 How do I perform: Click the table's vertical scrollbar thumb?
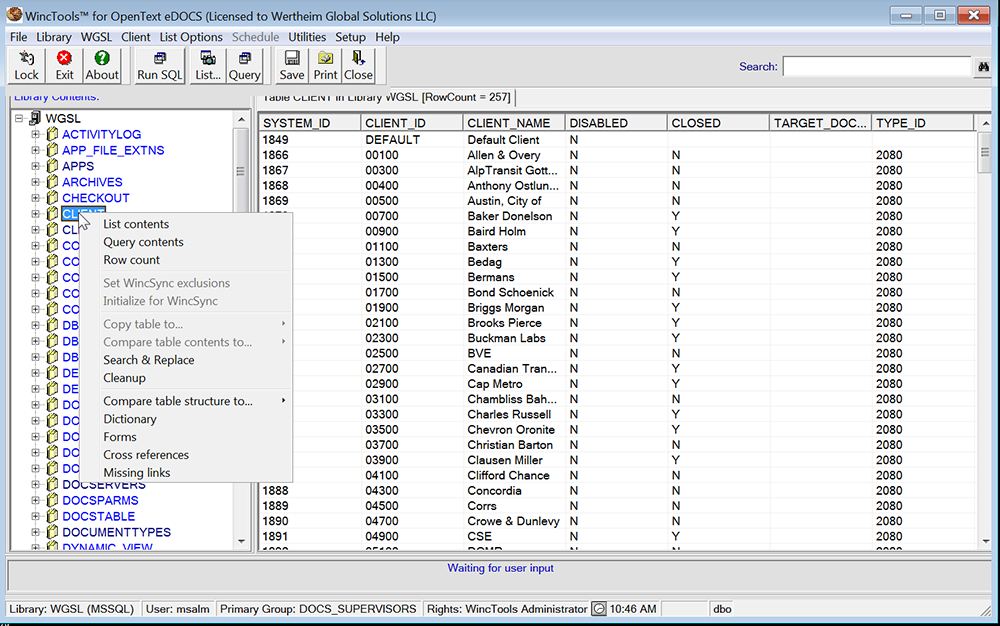pyautogui.click(x=985, y=152)
